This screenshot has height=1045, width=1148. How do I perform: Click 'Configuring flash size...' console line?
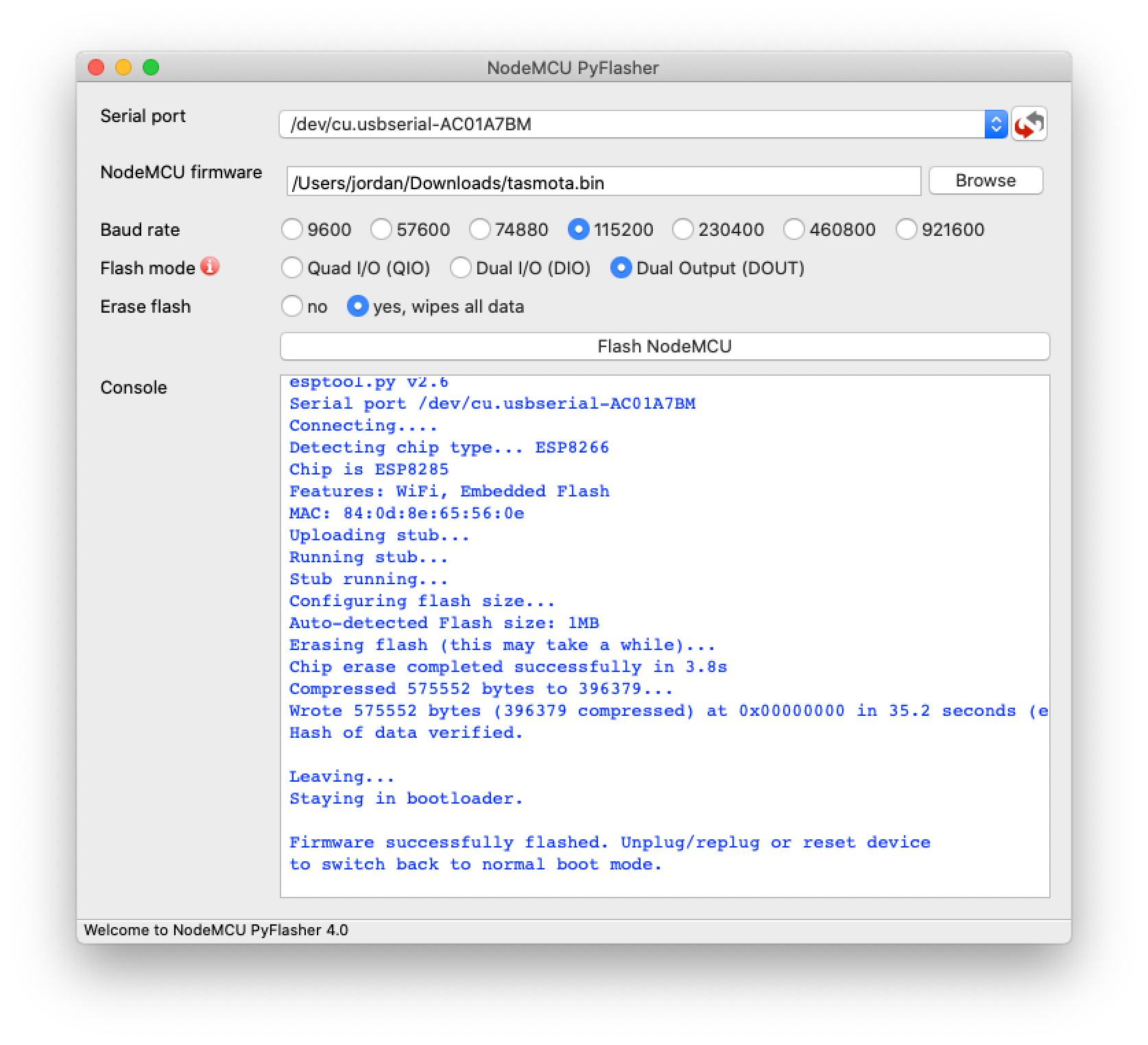click(422, 601)
